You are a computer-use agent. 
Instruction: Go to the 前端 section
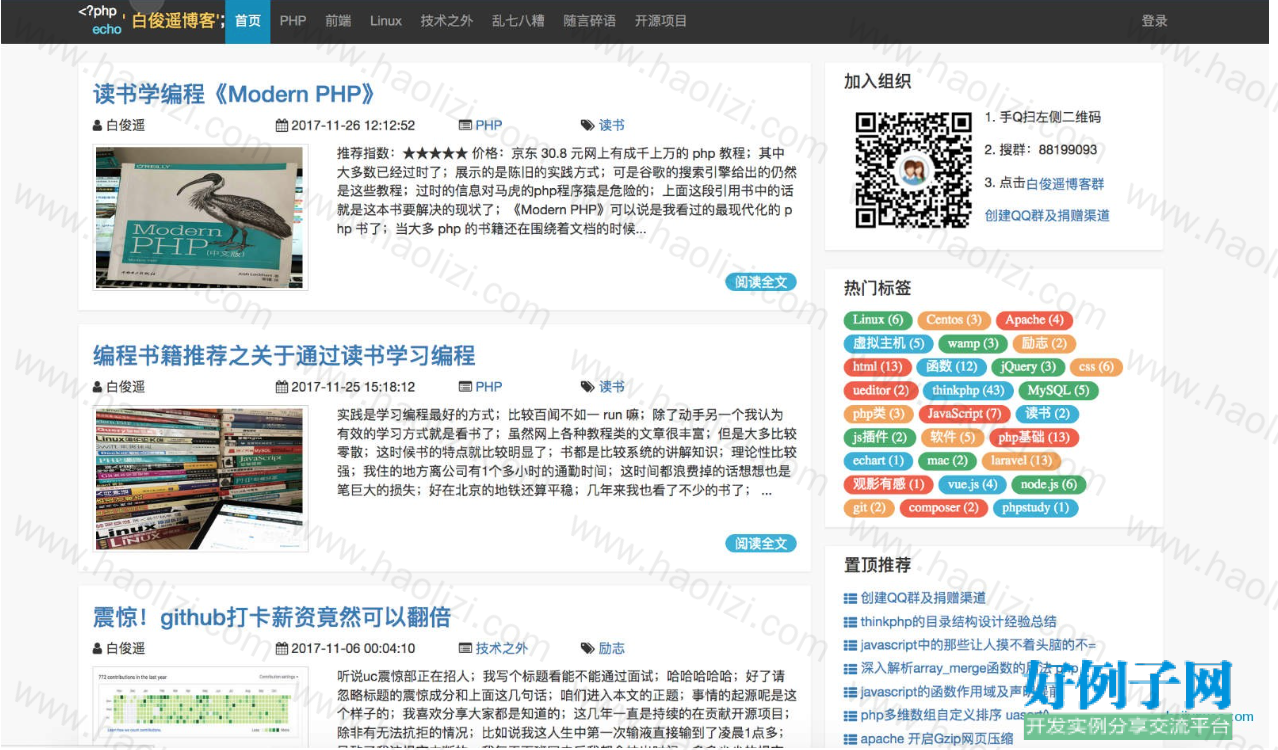[338, 21]
